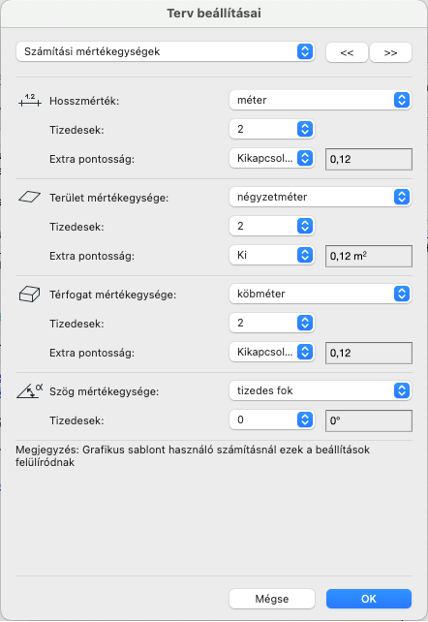
Task: Open Tizedesek dropdown under Terület mértékegysége
Action: tap(272, 226)
